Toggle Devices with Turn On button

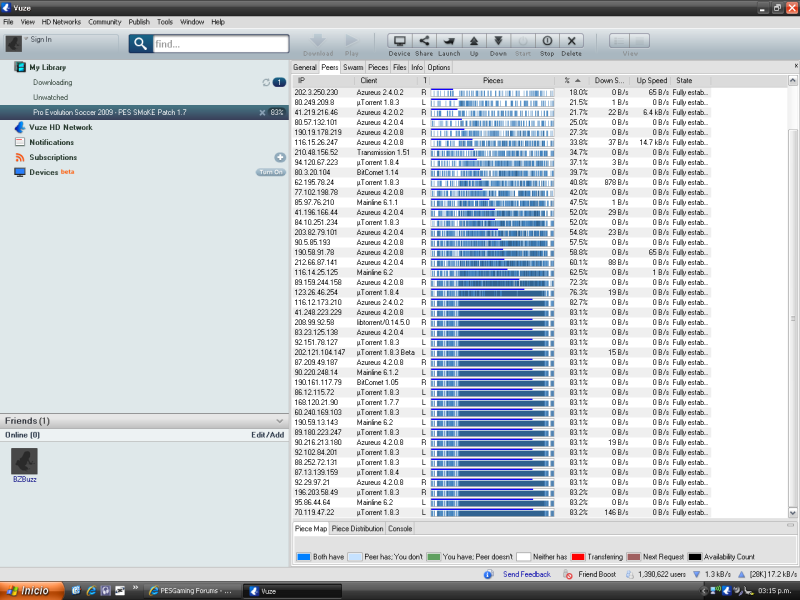click(270, 172)
